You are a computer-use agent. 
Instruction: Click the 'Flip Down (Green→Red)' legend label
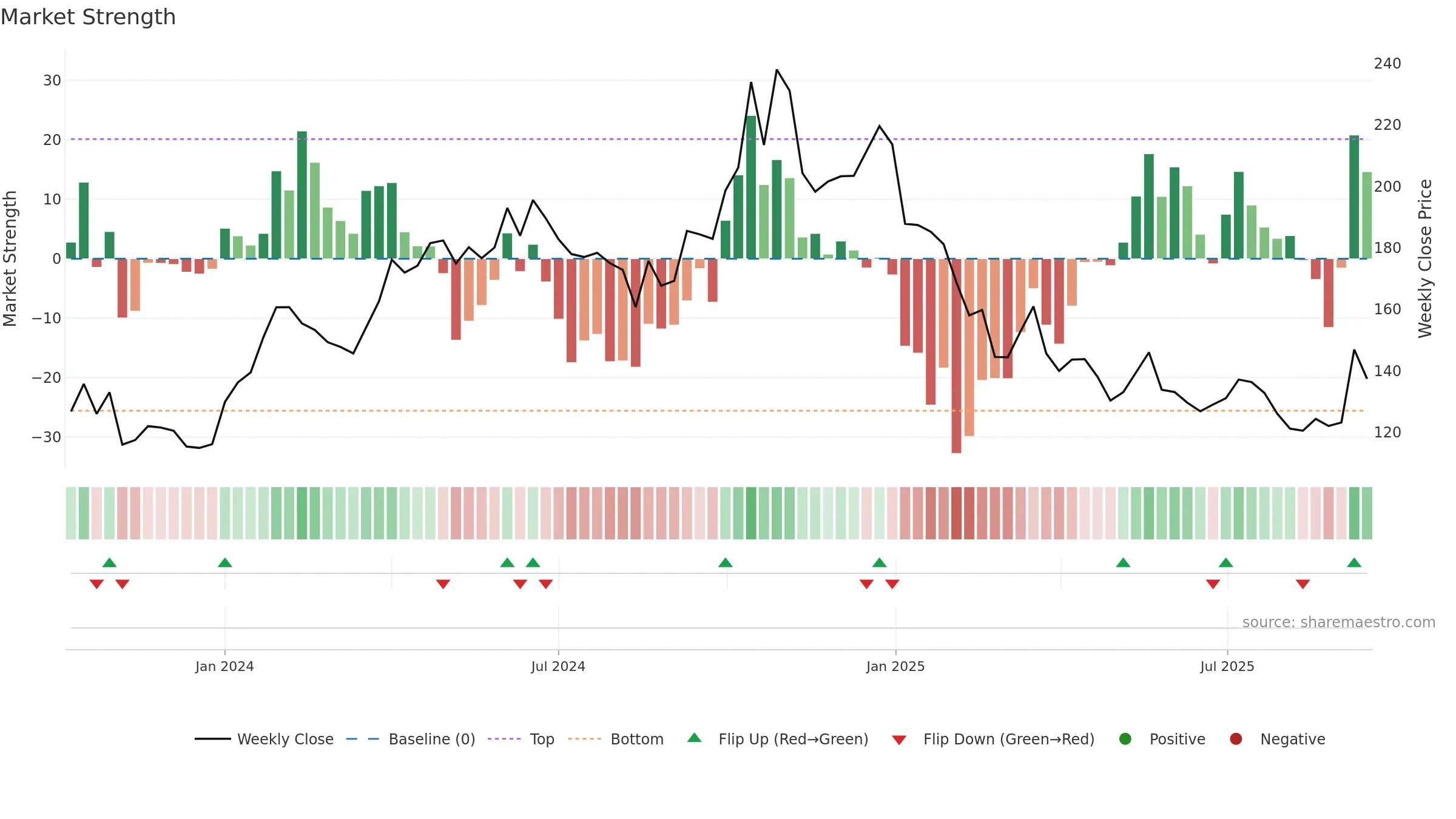[x=1009, y=739]
